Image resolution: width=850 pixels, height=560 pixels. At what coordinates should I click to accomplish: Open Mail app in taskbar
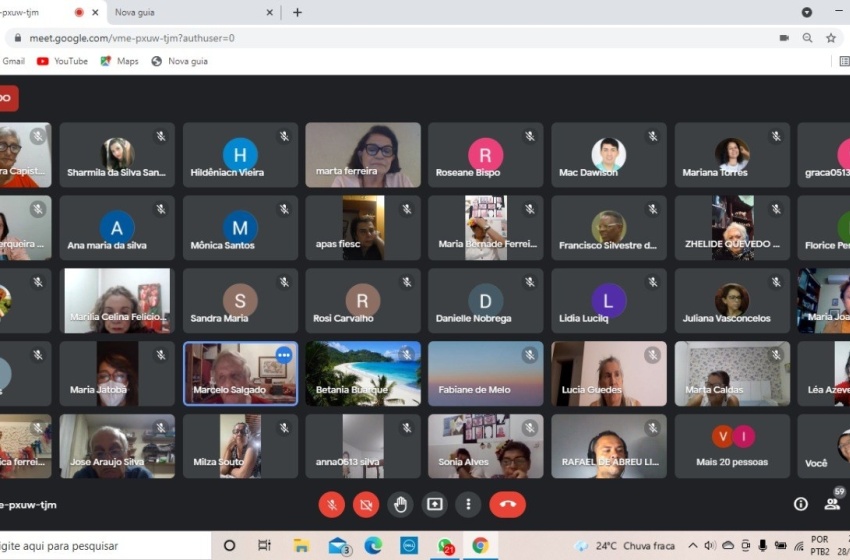pos(339,546)
